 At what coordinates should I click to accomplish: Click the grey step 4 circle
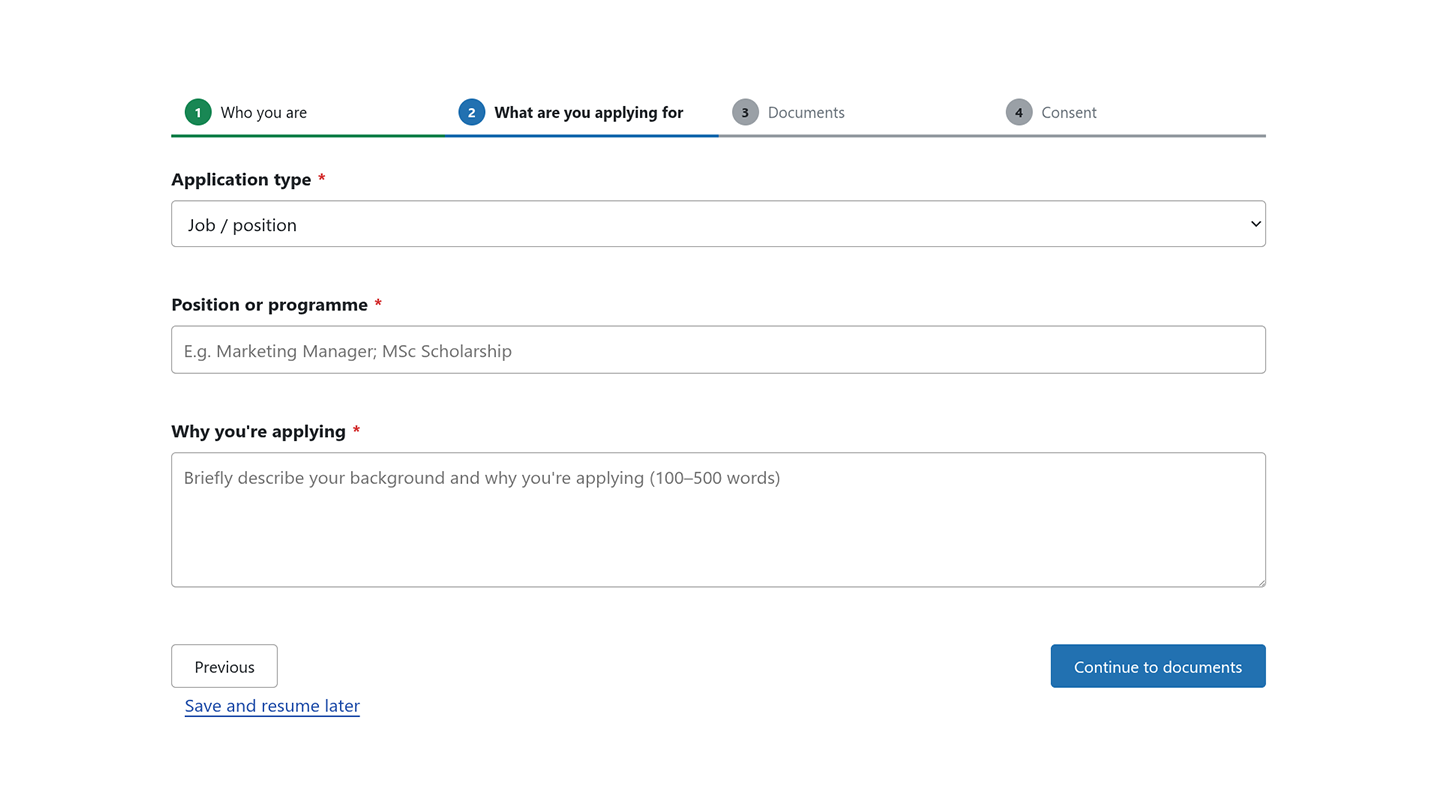[x=1019, y=112]
